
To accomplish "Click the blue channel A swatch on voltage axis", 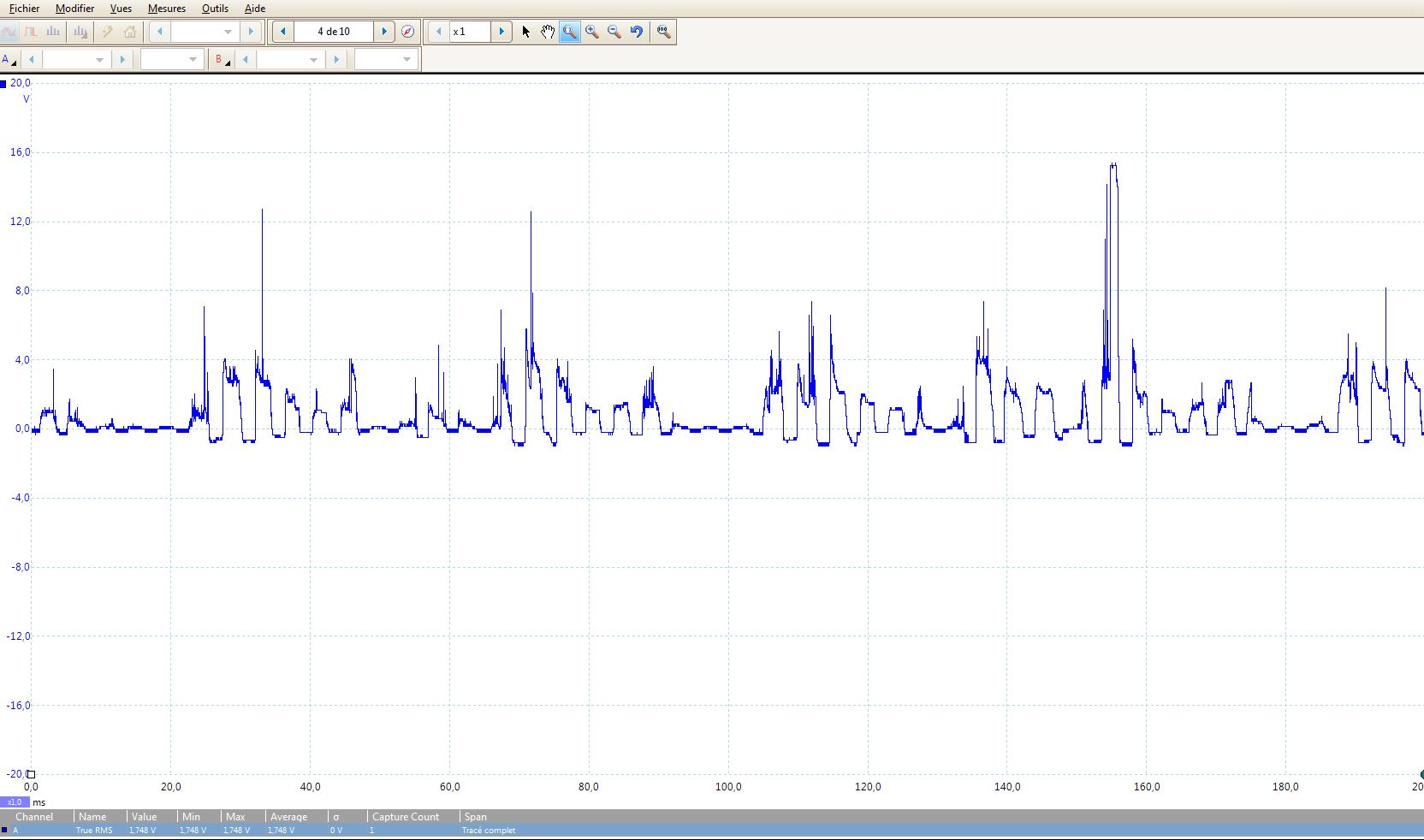I will [x=4, y=84].
